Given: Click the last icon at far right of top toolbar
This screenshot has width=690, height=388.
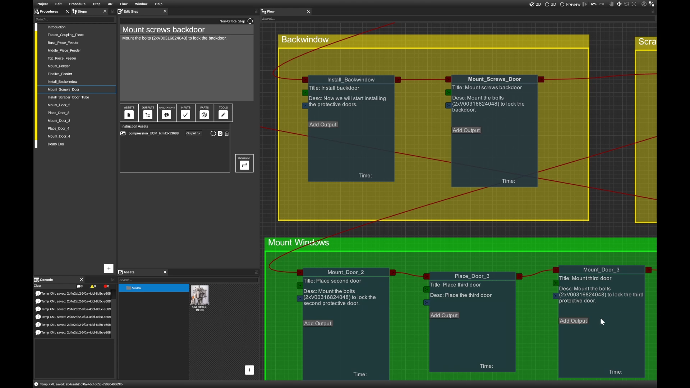Looking at the screenshot, I should click(651, 4).
